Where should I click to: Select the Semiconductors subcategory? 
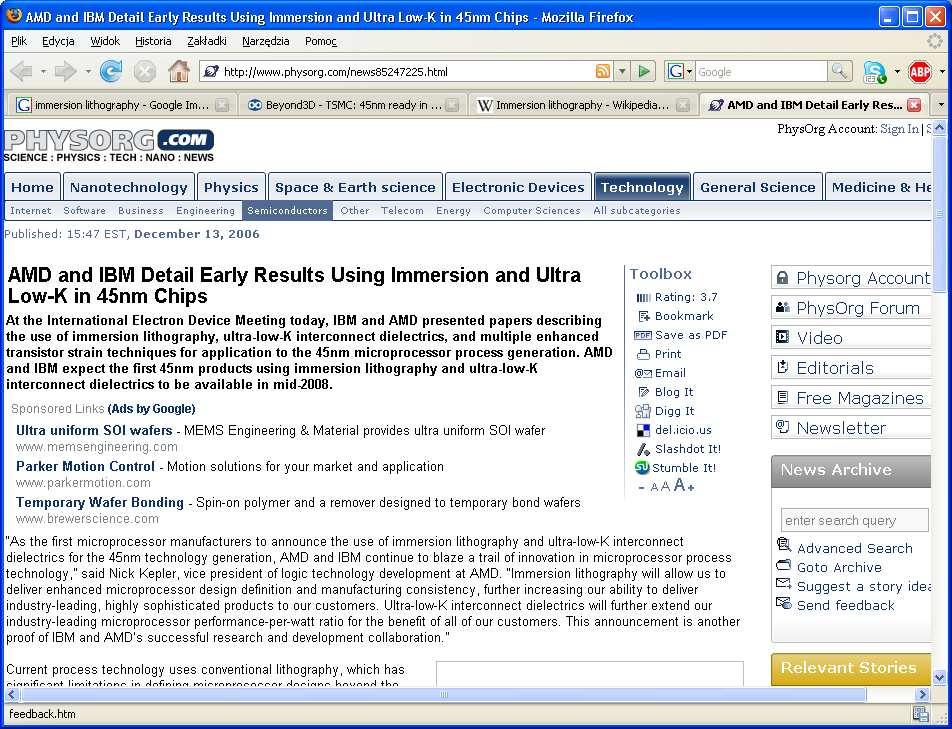point(287,211)
